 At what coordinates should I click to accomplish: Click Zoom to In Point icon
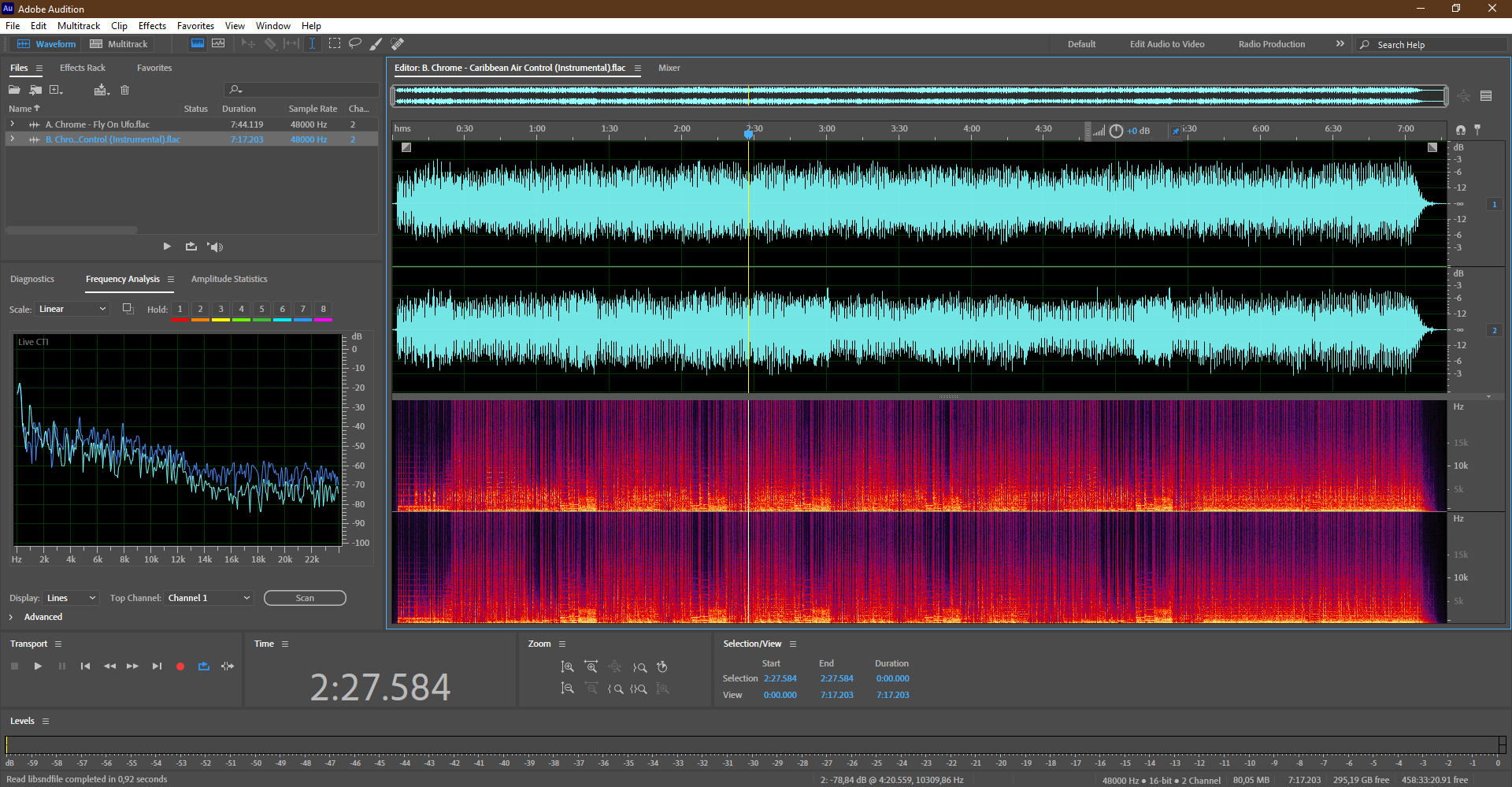point(616,689)
